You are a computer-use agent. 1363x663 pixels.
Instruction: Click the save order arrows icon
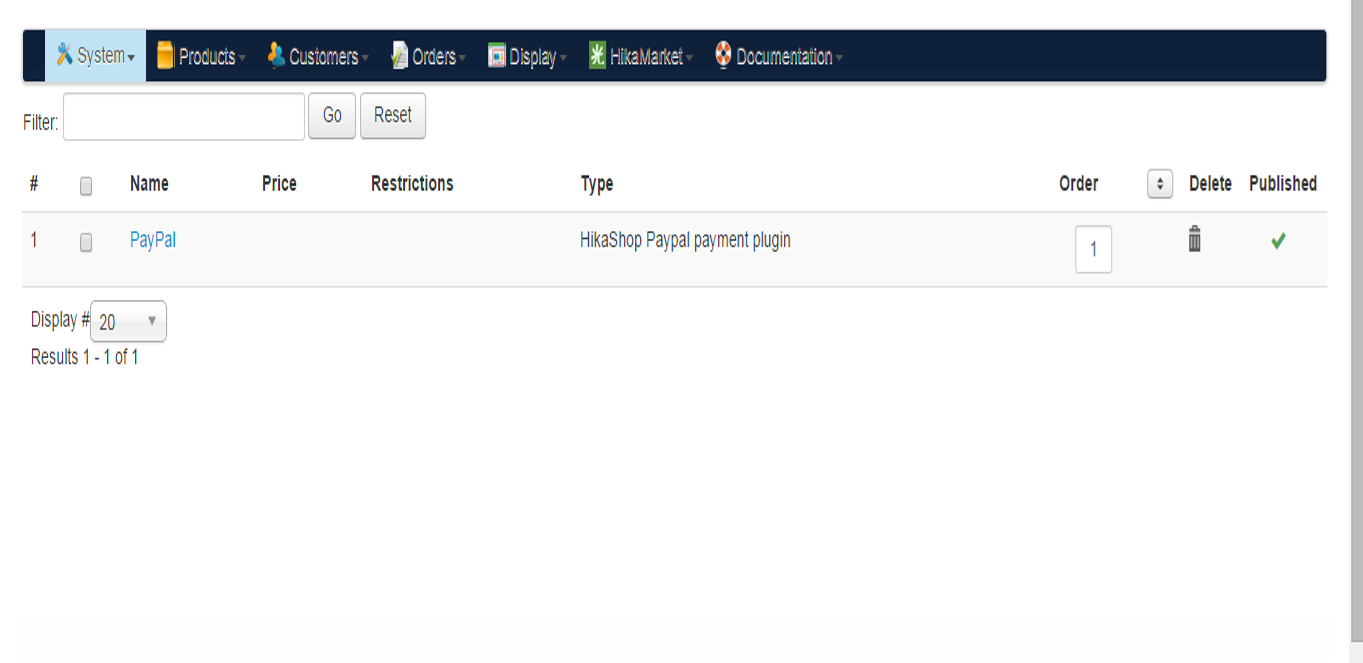[x=1160, y=184]
